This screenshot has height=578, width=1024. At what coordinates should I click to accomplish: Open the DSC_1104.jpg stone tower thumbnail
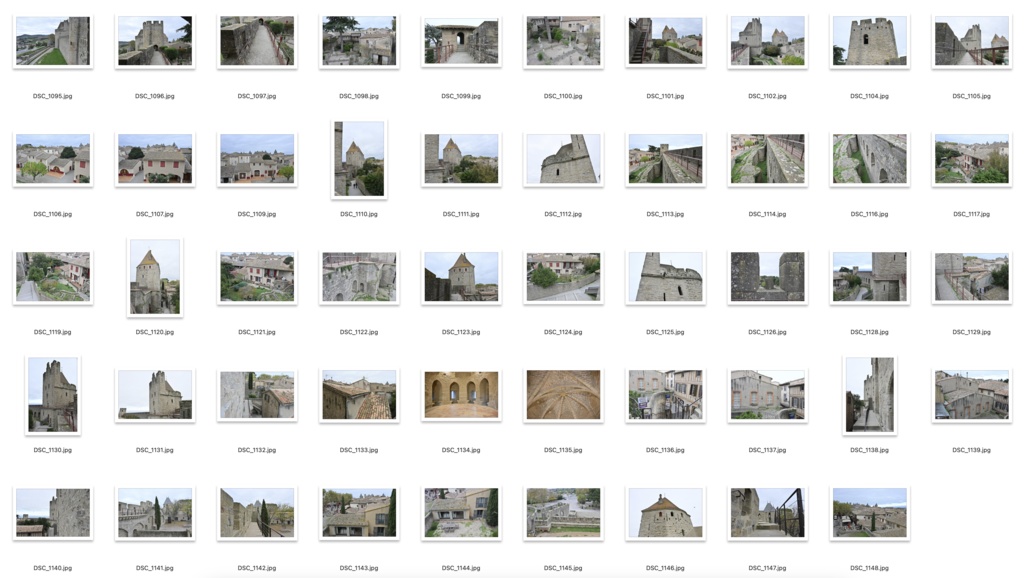coord(869,41)
